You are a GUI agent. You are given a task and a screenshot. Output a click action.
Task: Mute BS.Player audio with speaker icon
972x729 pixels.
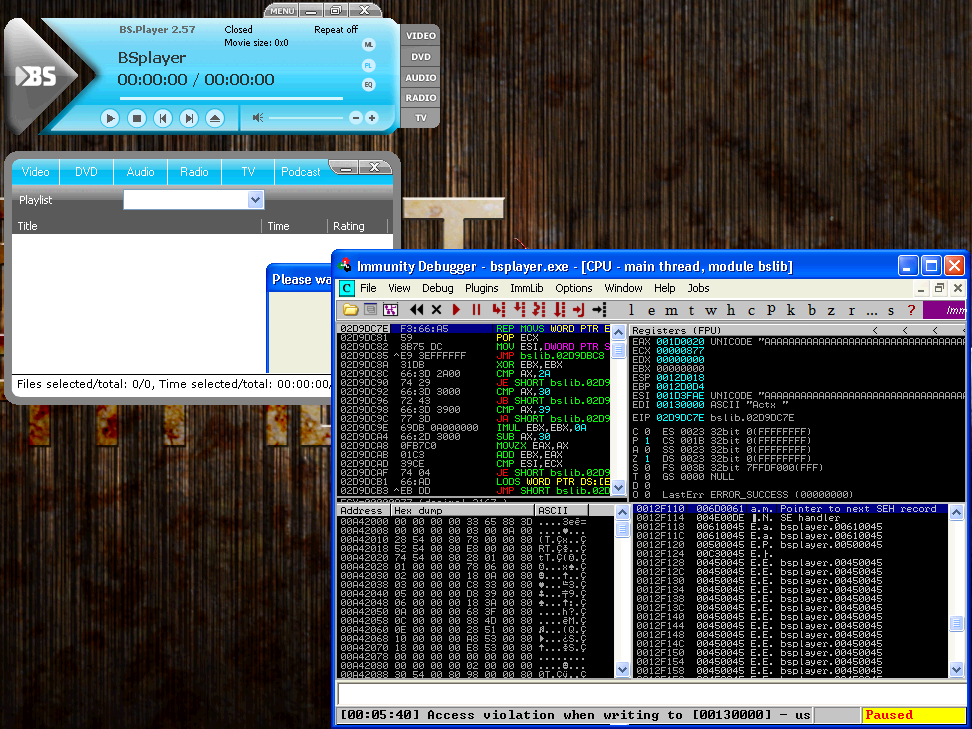(x=258, y=117)
